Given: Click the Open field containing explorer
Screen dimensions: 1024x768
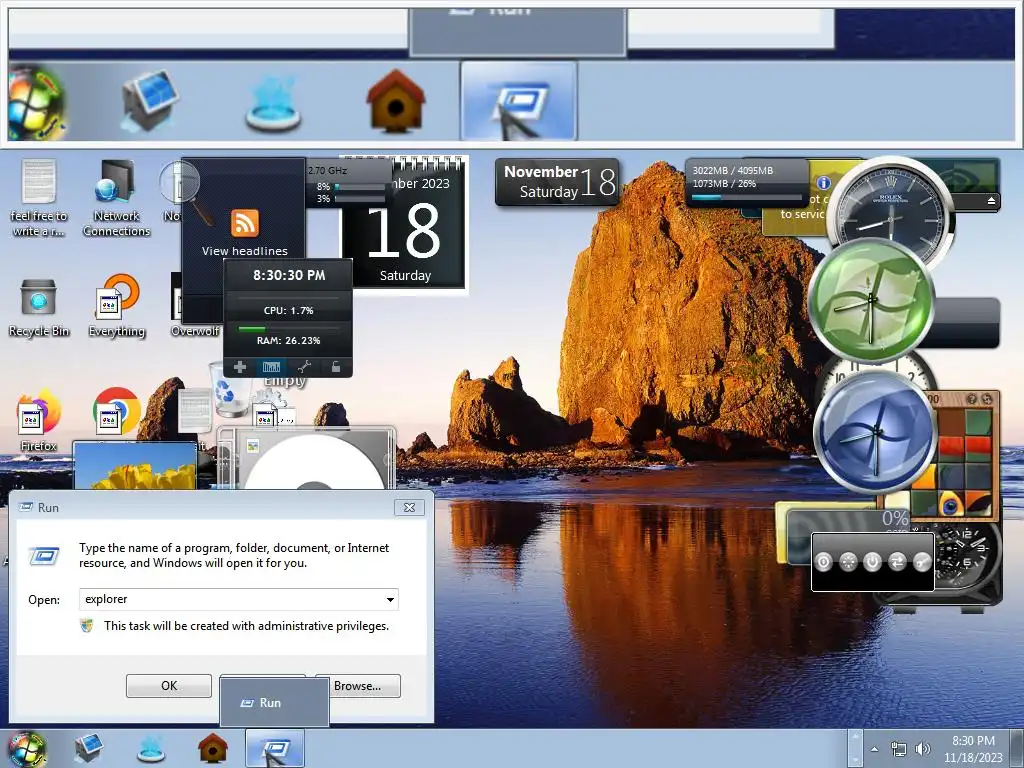Looking at the screenshot, I should tap(238, 600).
